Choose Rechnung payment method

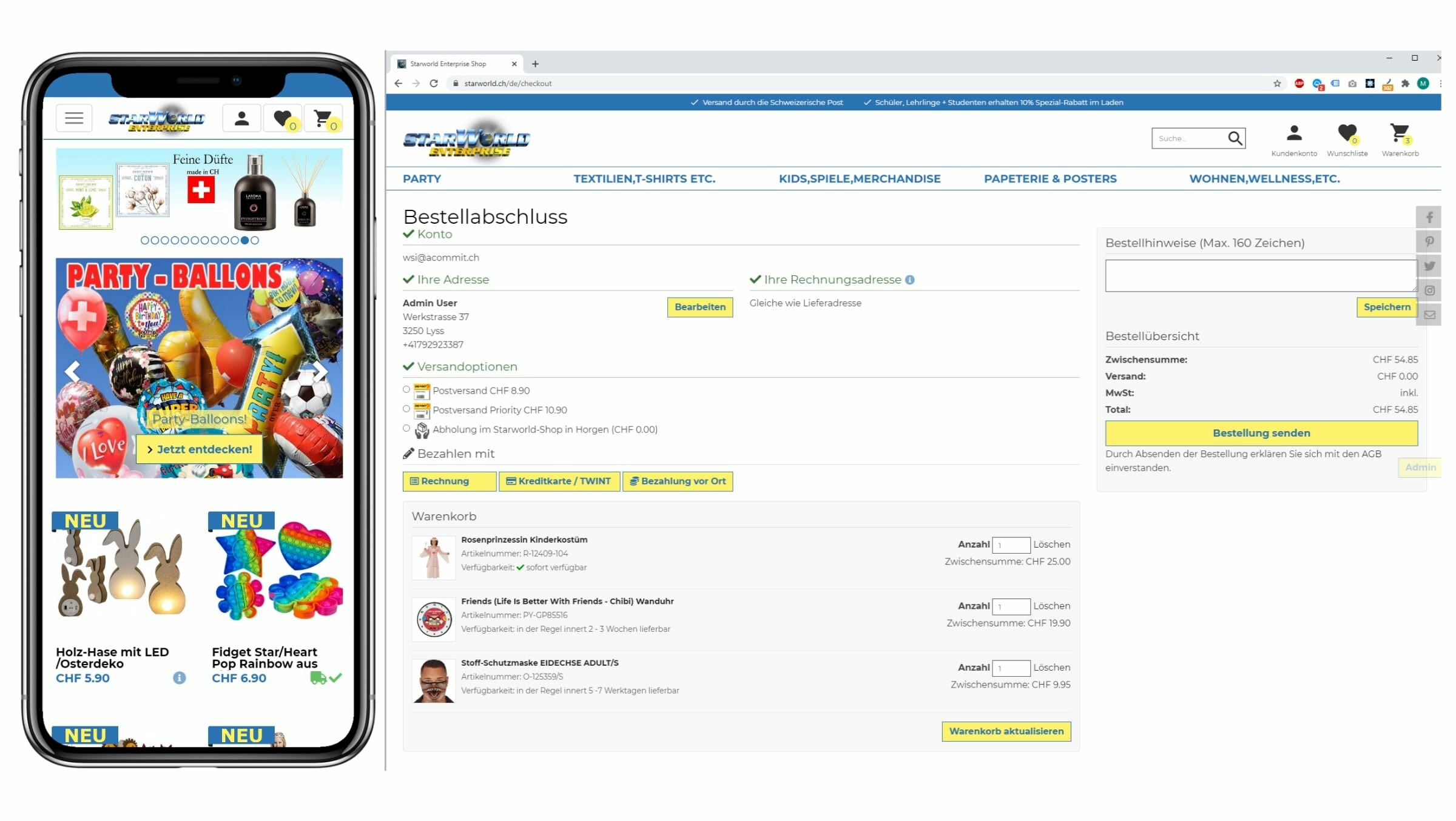tap(450, 481)
